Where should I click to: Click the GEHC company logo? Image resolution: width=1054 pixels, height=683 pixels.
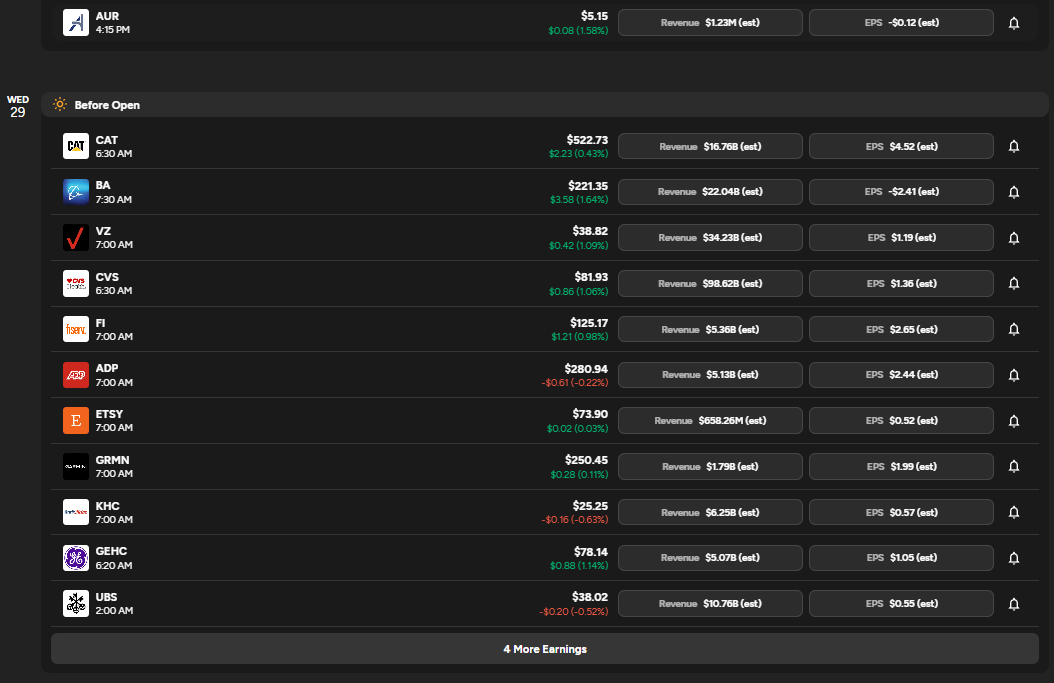click(x=76, y=558)
